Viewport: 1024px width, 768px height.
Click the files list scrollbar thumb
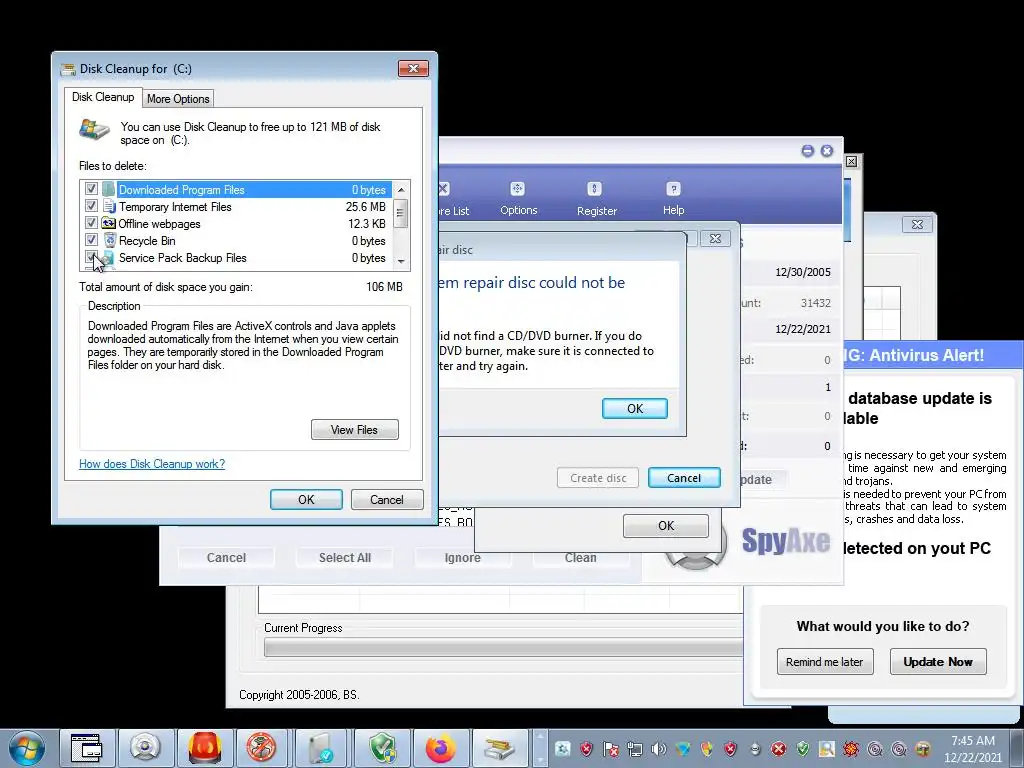coord(400,214)
